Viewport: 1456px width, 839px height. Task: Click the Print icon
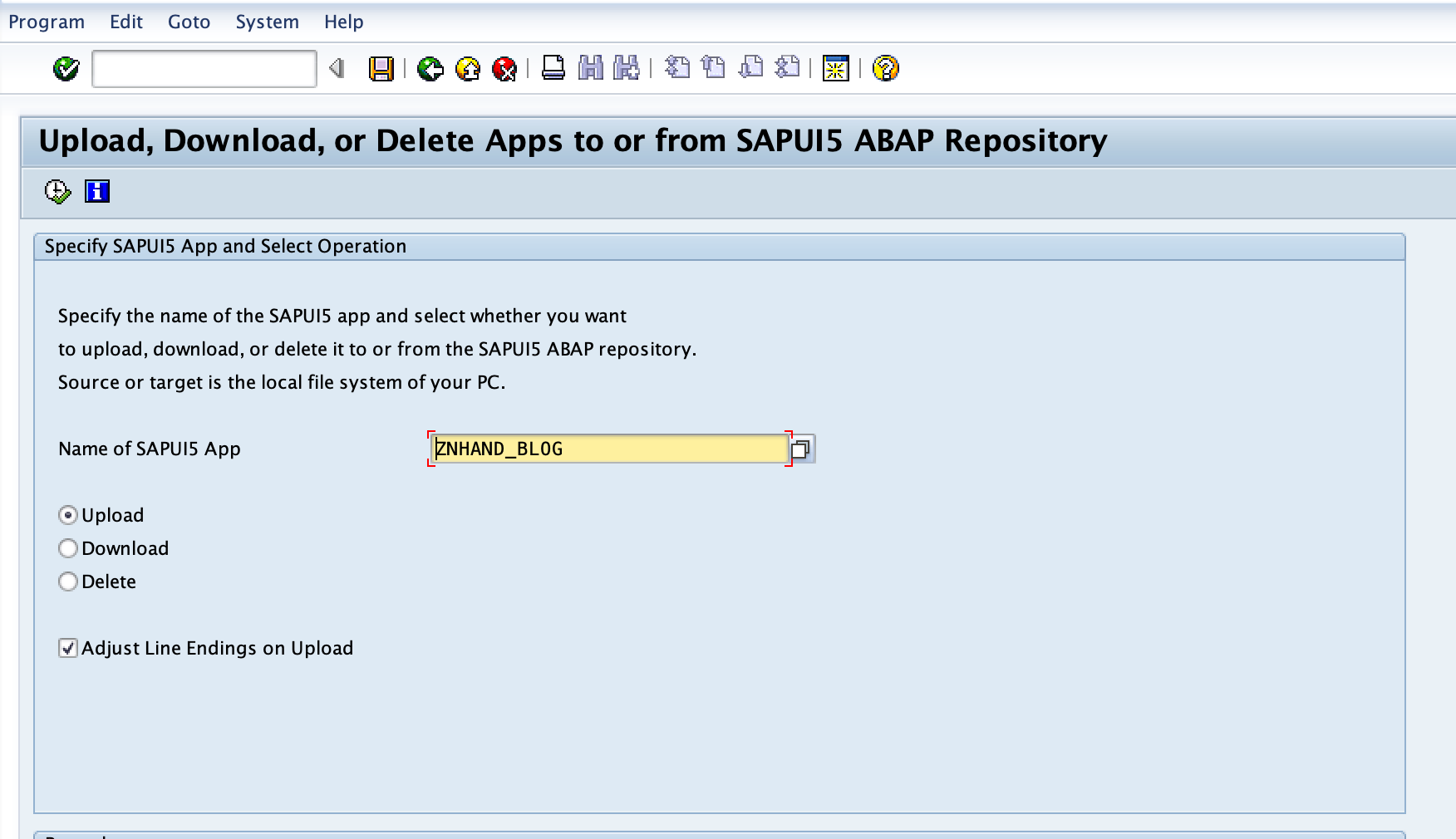pos(553,68)
